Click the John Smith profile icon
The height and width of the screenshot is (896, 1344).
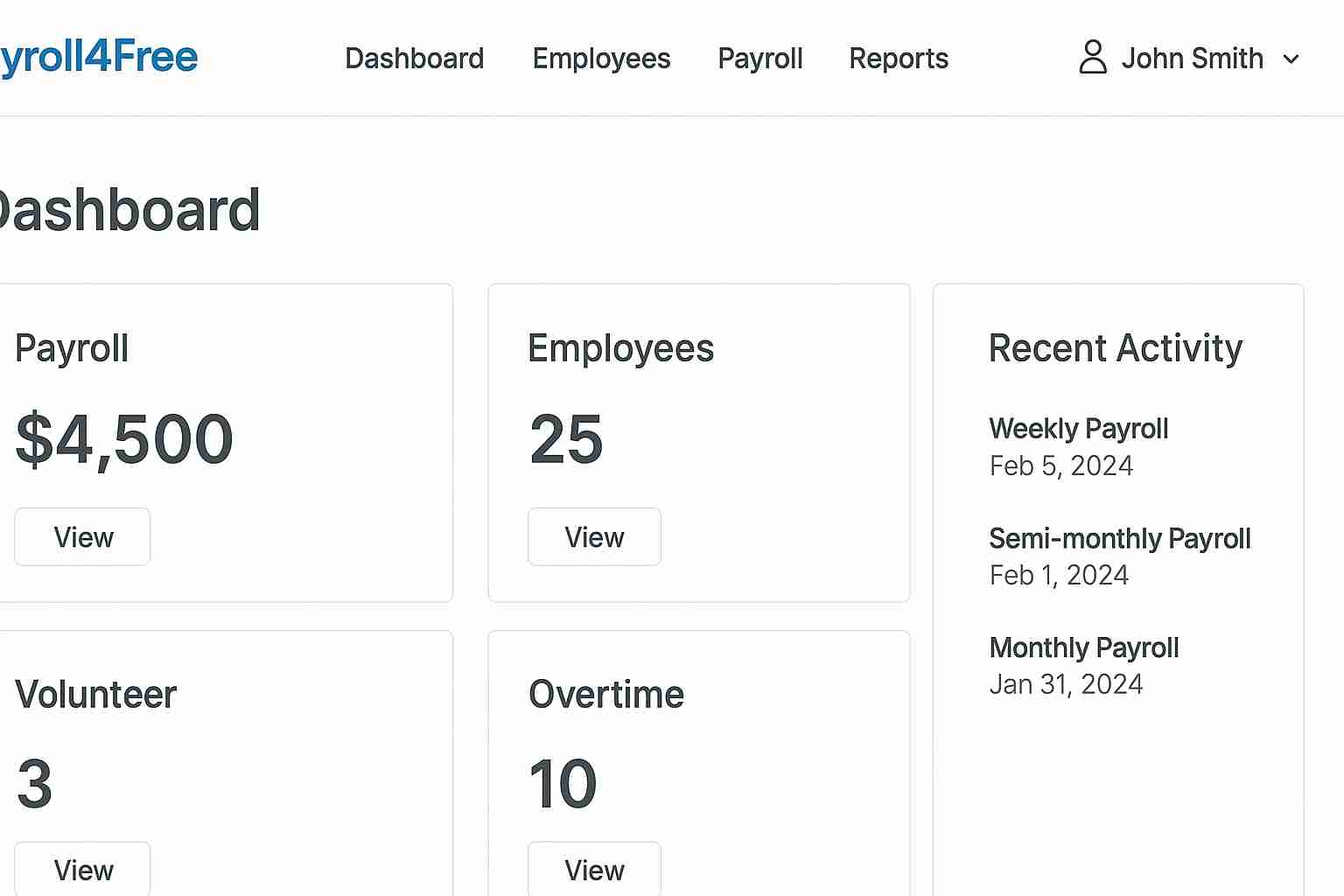click(x=1091, y=59)
